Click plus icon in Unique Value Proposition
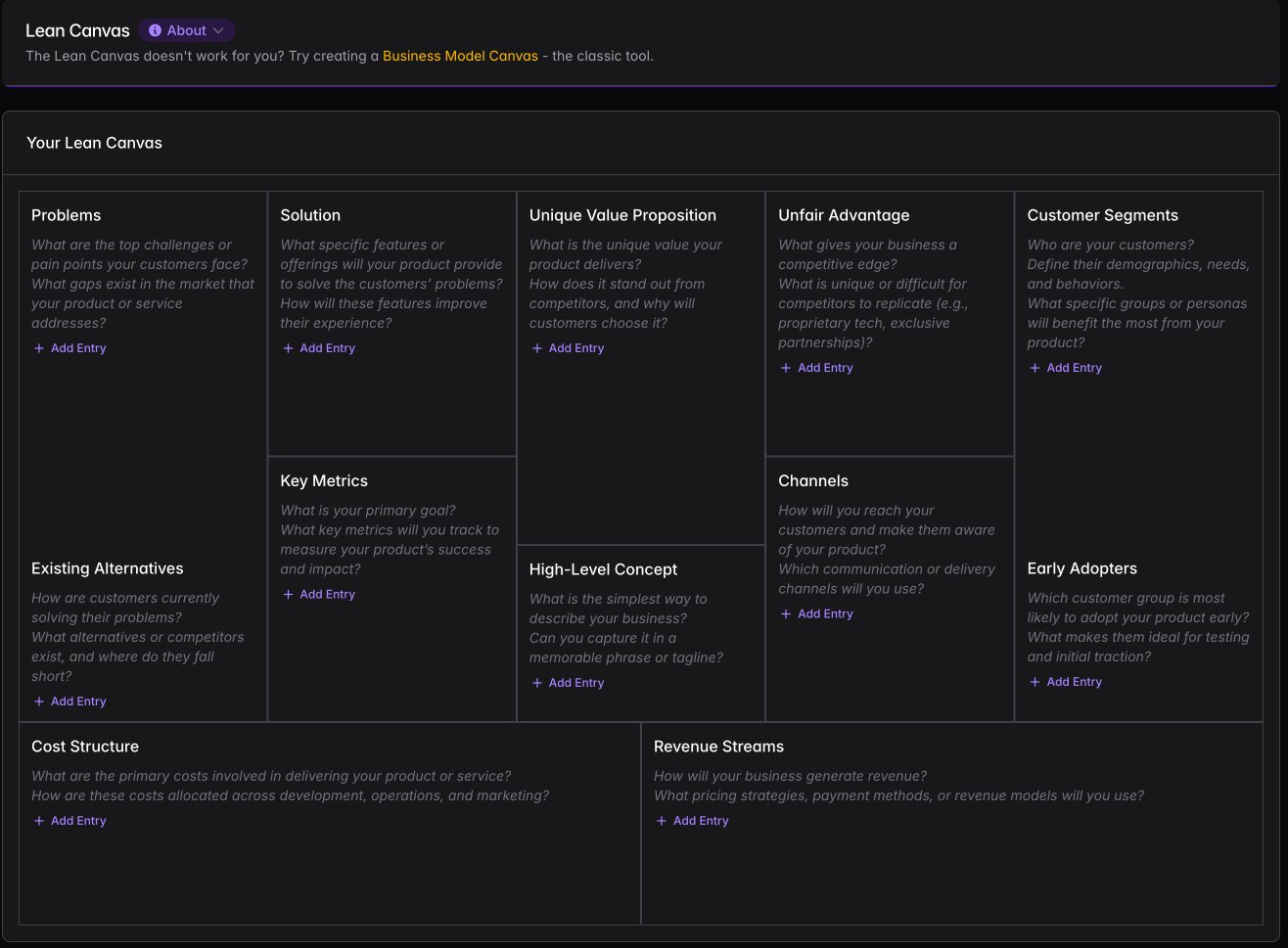Screen dimensions: 1288x948 537,348
